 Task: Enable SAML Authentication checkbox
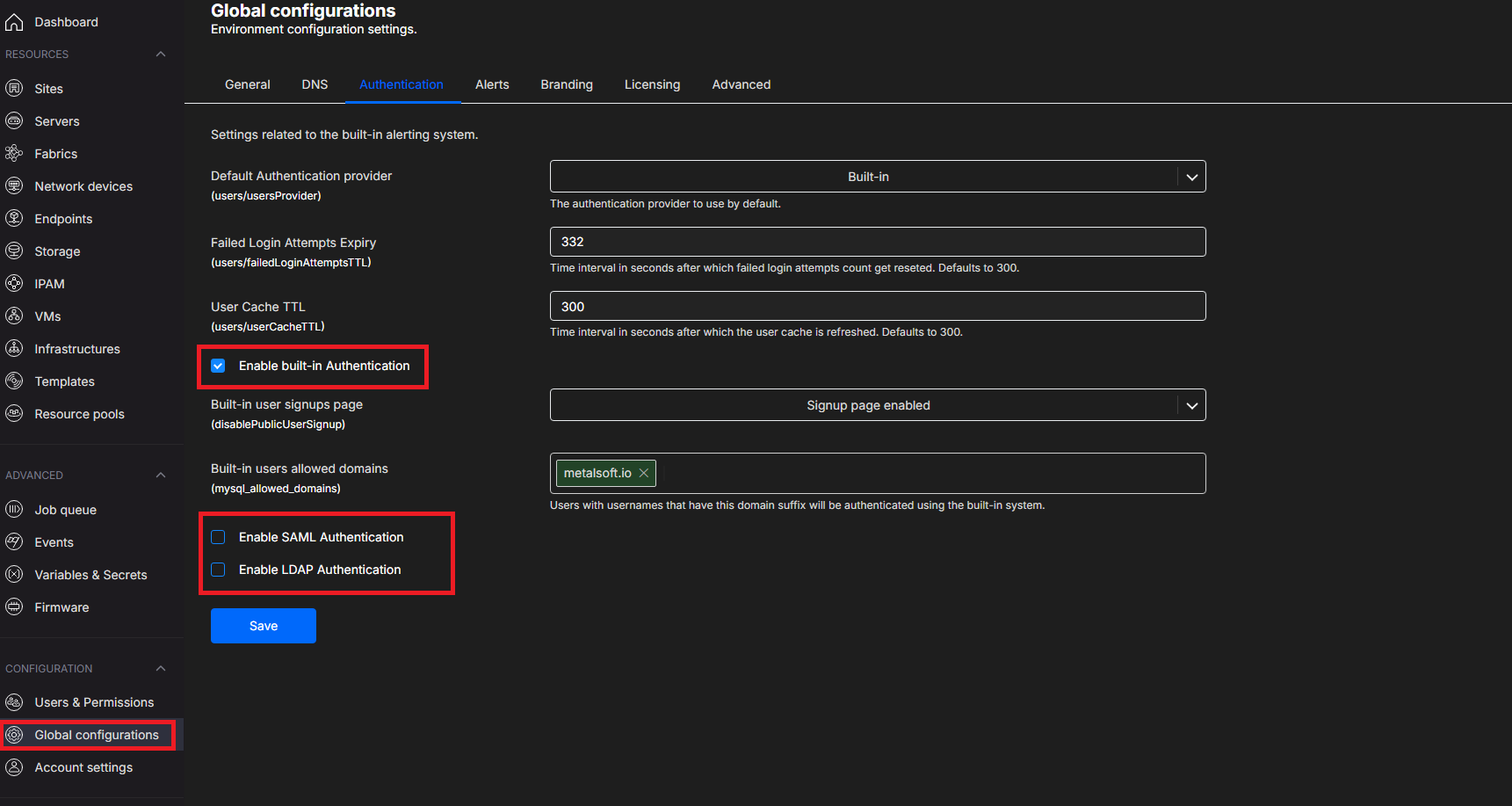pyautogui.click(x=218, y=537)
